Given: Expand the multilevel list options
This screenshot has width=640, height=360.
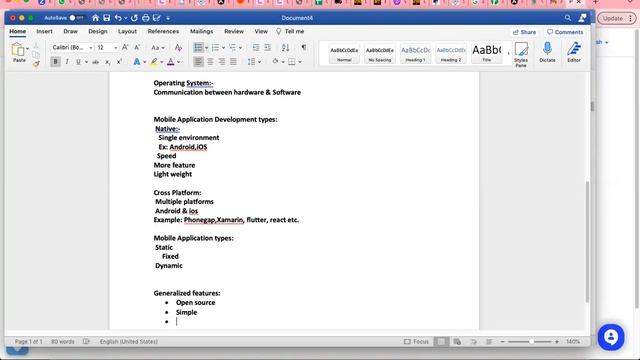Looking at the screenshot, I should 240,48.
